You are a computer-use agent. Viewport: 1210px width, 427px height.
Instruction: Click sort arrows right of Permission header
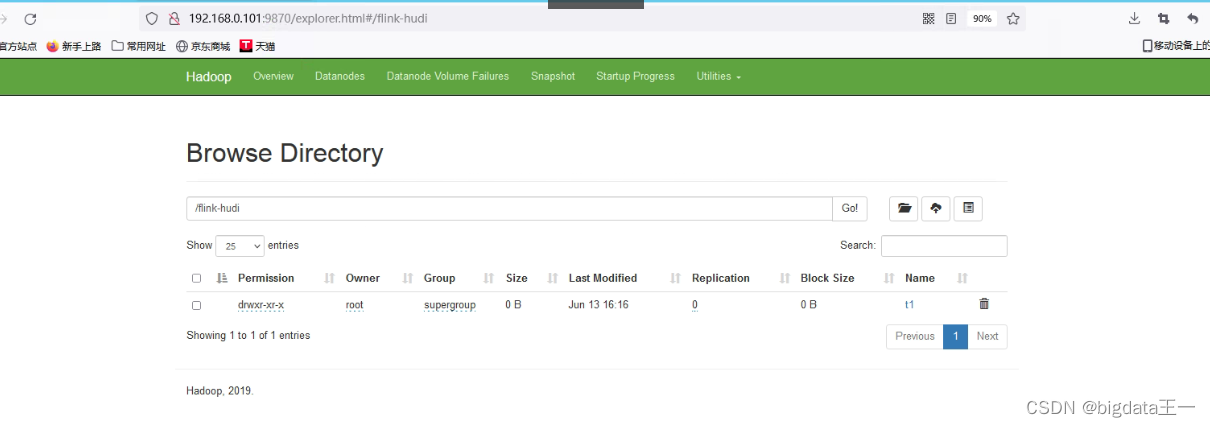(x=329, y=278)
